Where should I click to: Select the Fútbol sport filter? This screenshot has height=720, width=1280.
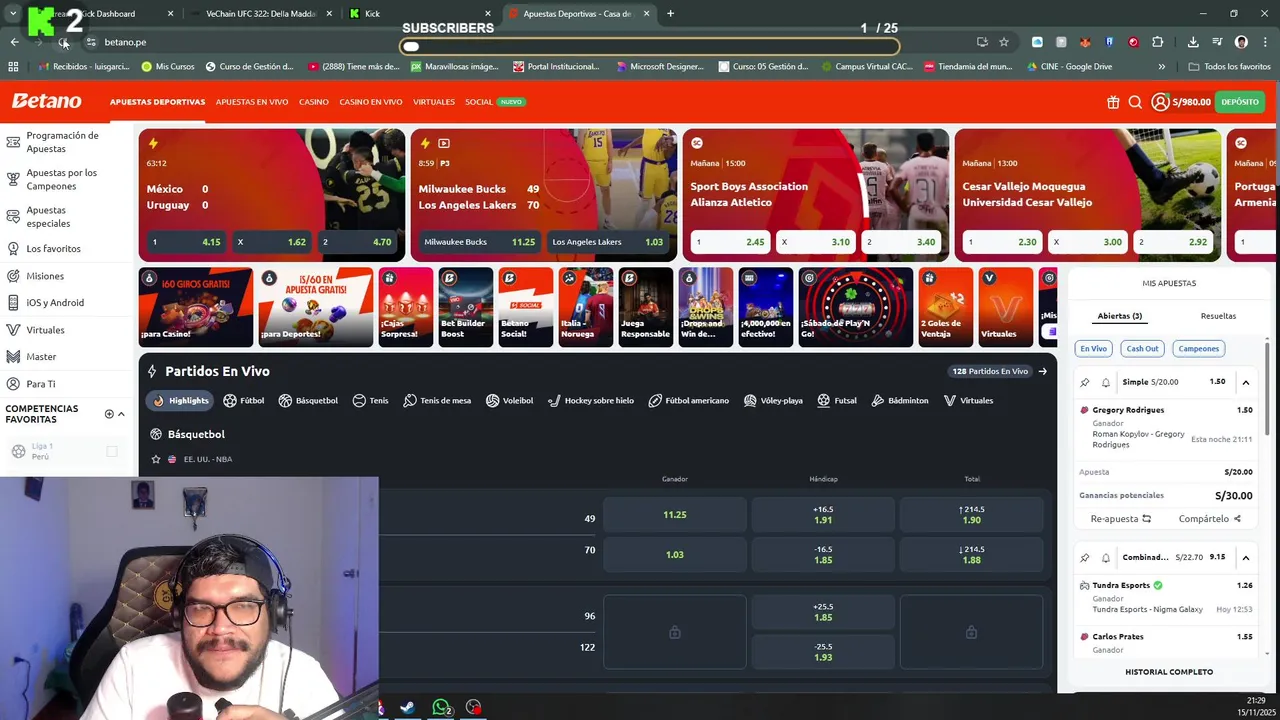(243, 400)
